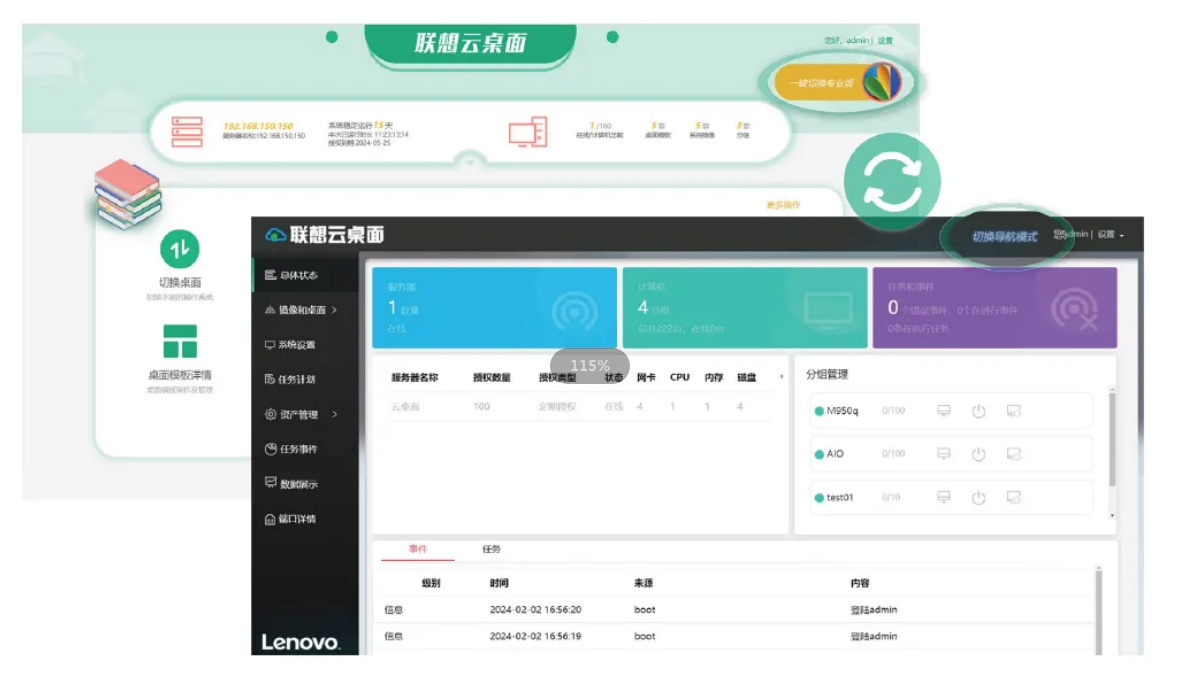1177x688 pixels.
Task: Click the green status dot beside AIO
Action: 819,454
